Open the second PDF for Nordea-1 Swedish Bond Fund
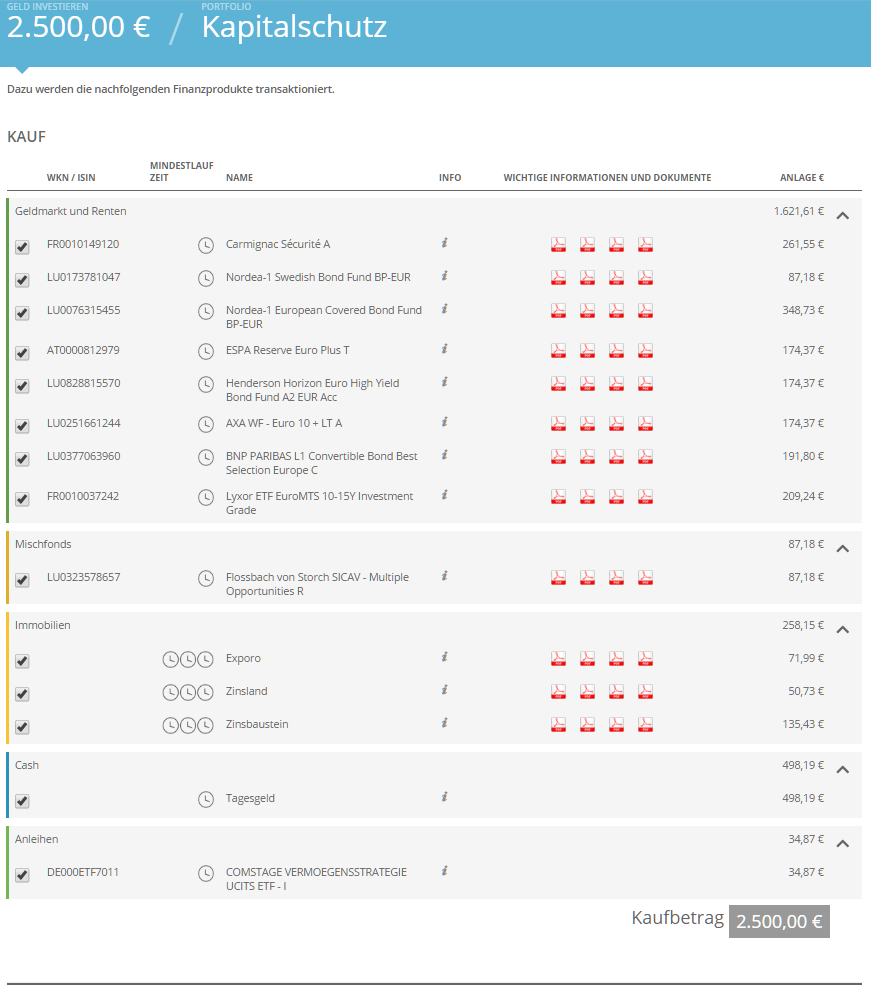871x989 pixels. coord(587,278)
